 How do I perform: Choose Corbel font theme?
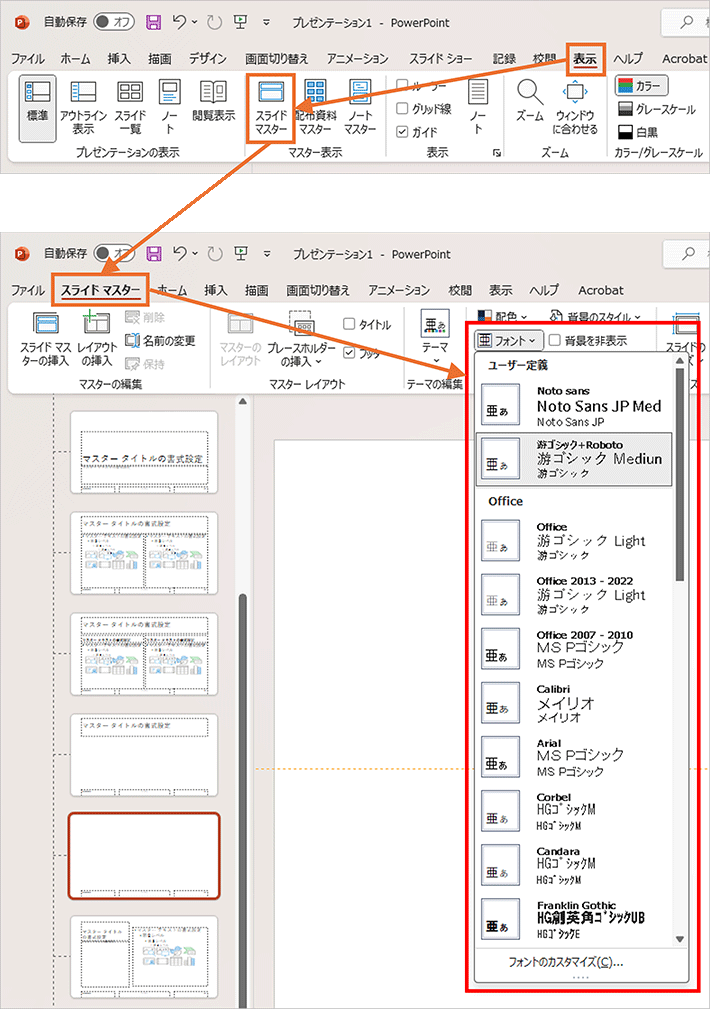pos(576,811)
